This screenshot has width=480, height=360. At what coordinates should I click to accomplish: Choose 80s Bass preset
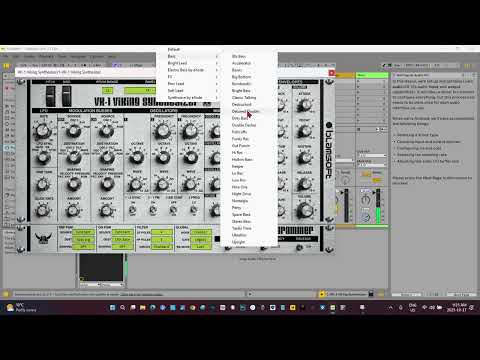[249, 56]
